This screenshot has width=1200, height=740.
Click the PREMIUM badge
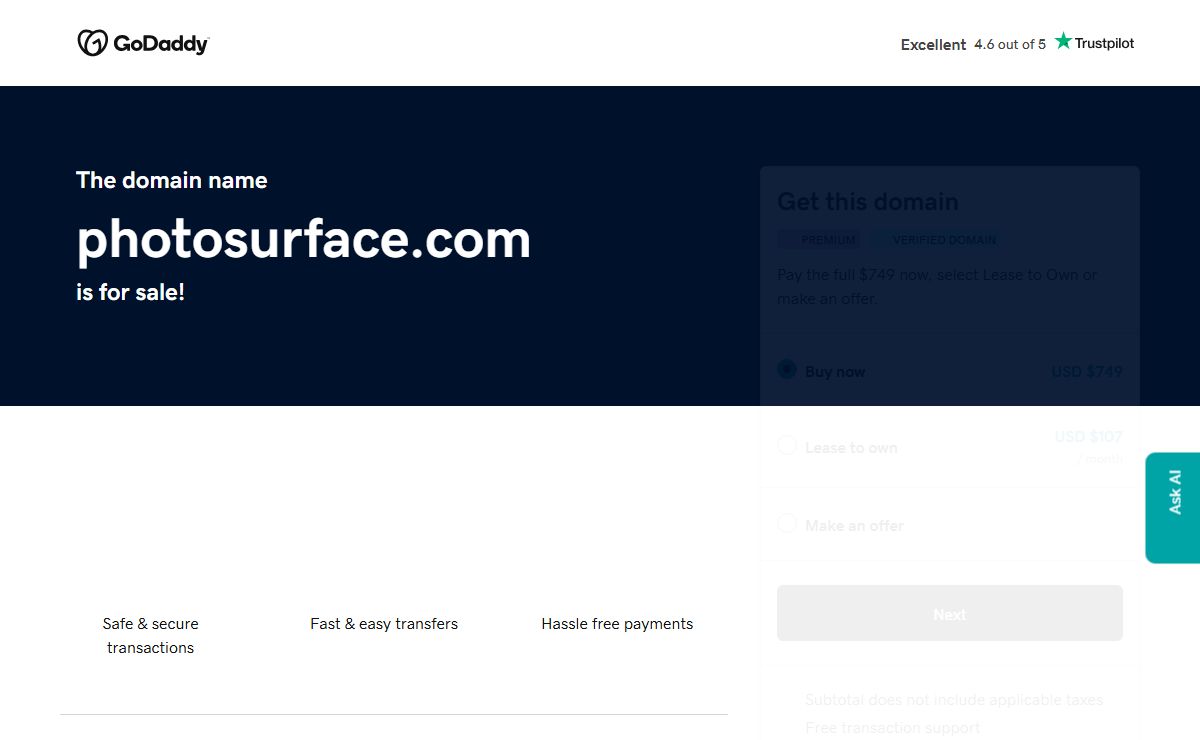coord(819,240)
